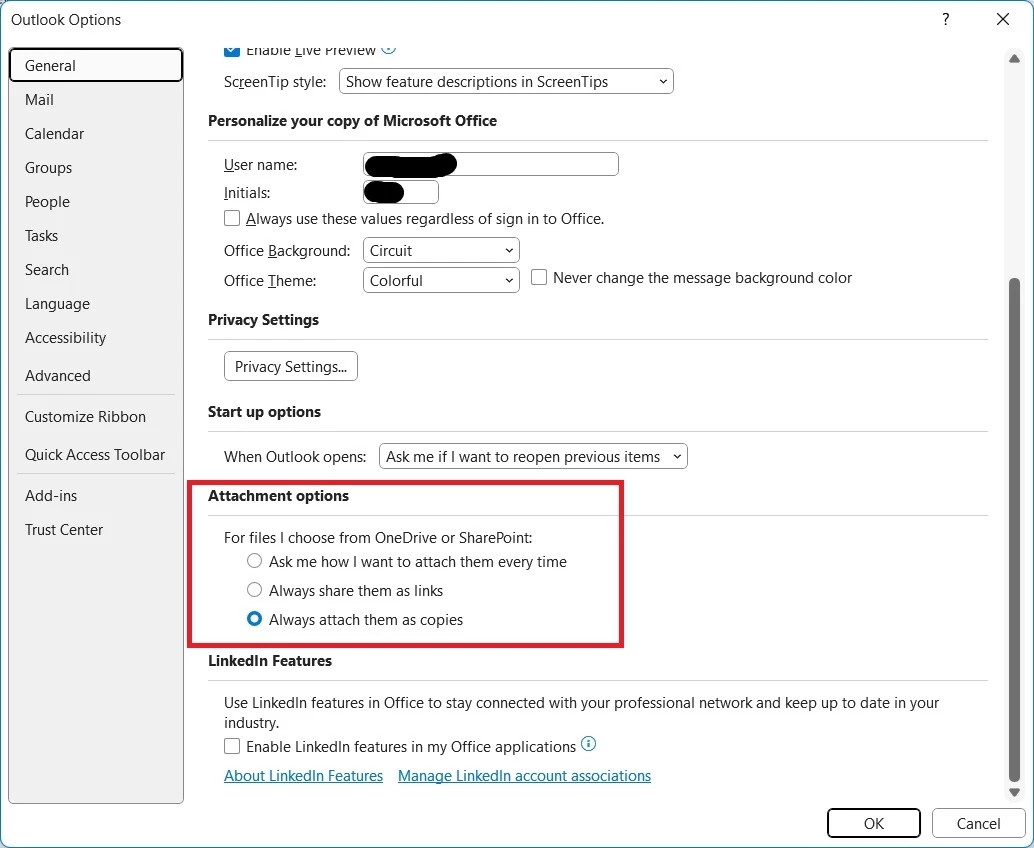
Task: Open Quick Access Toolbar category
Action: tap(96, 454)
